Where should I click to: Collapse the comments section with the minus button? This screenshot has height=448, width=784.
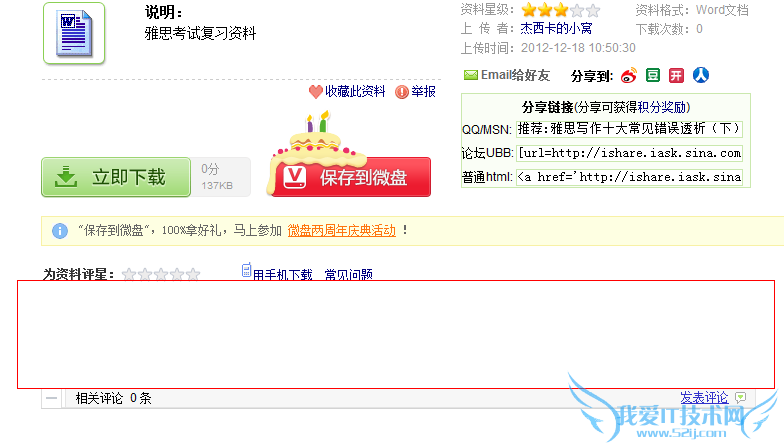click(x=51, y=398)
